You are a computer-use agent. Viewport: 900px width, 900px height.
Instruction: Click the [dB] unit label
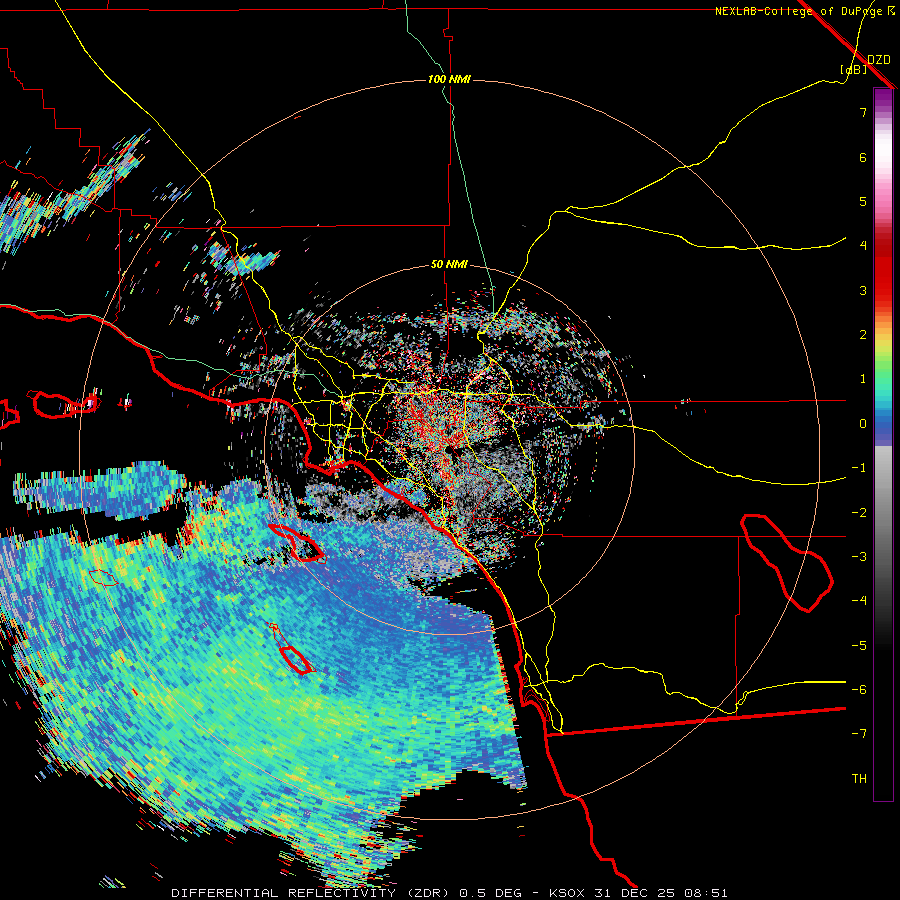tap(854, 70)
